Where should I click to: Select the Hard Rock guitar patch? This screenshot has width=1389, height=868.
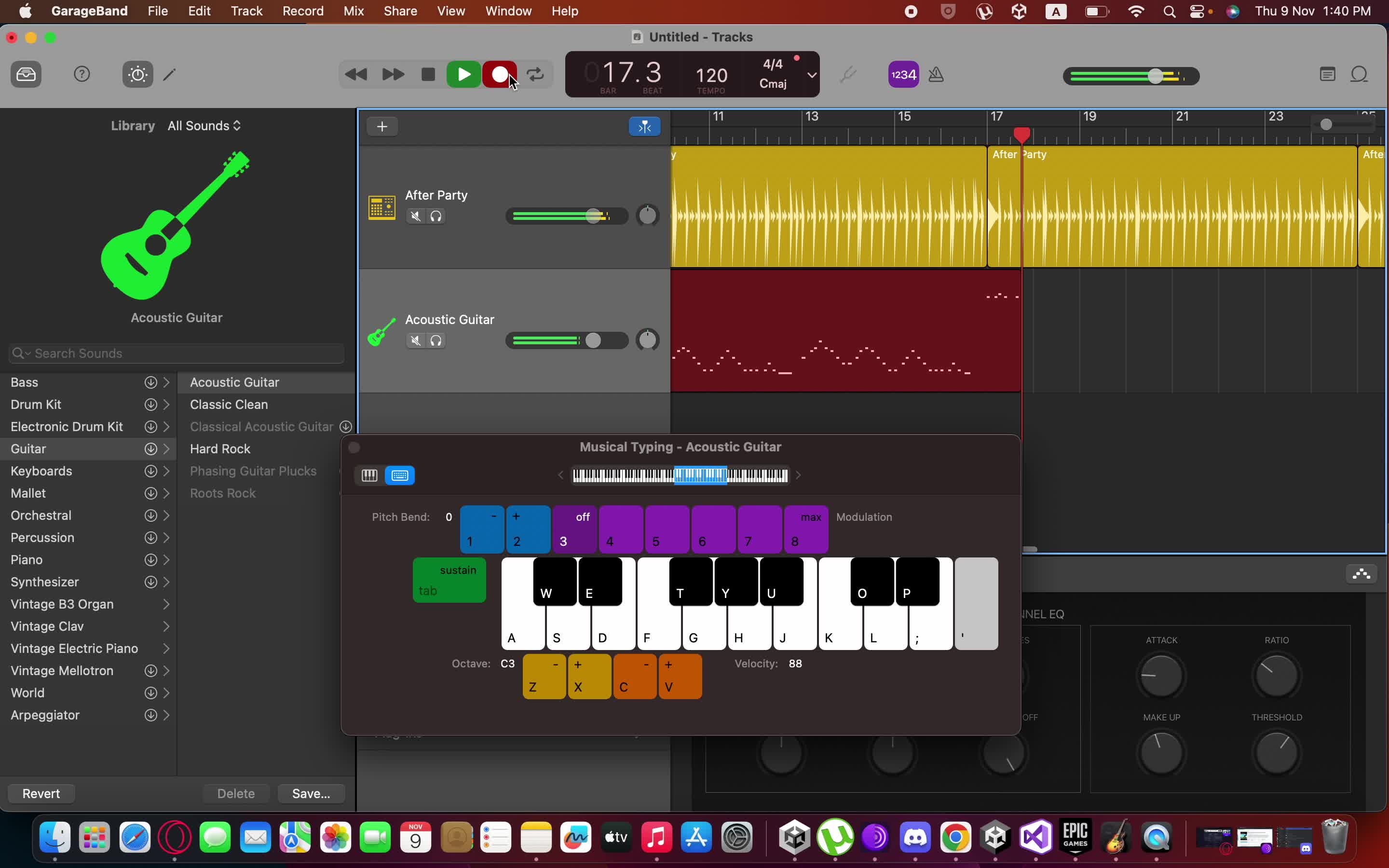click(x=220, y=449)
